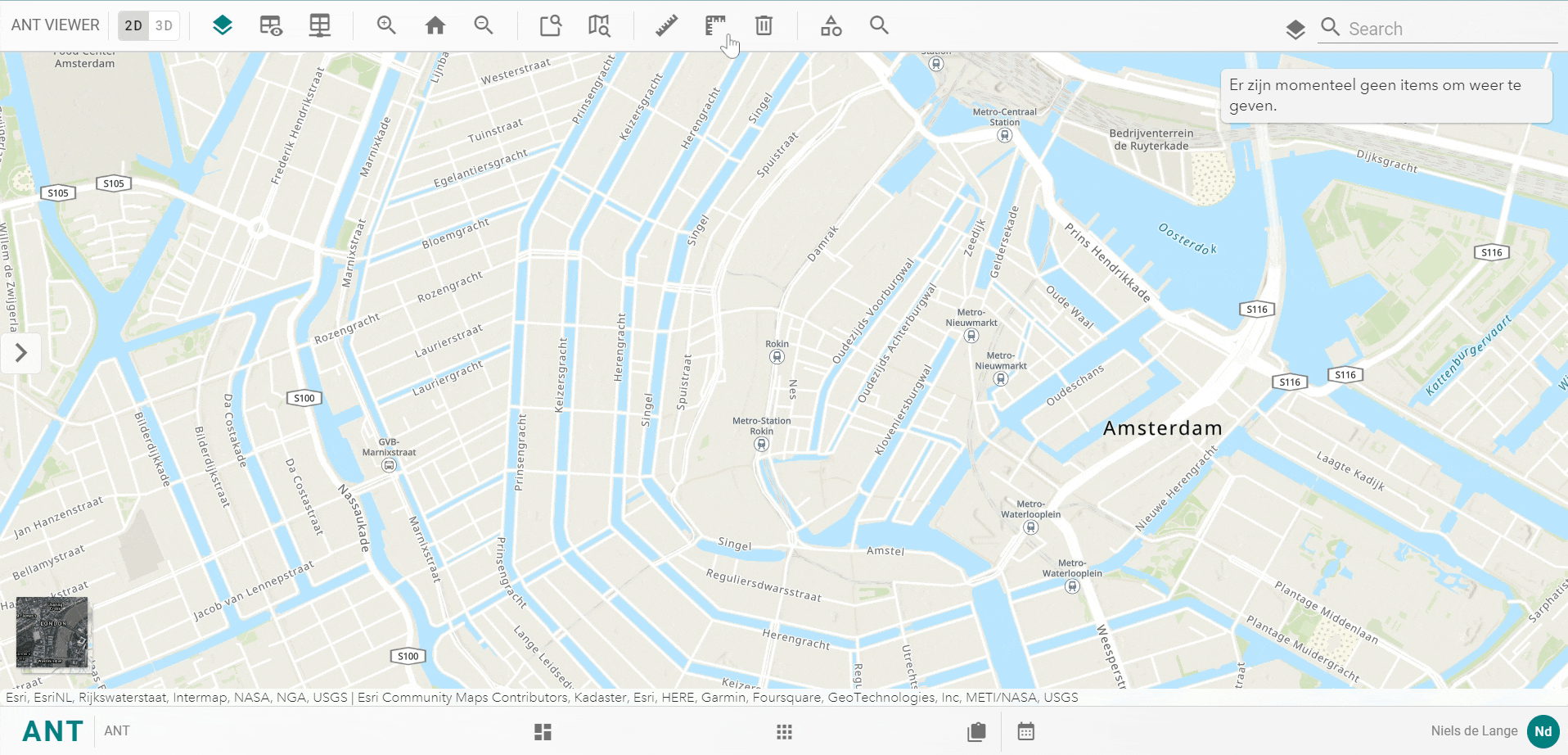Open the apps grid menu
The height and width of the screenshot is (755, 1568).
tap(784, 731)
